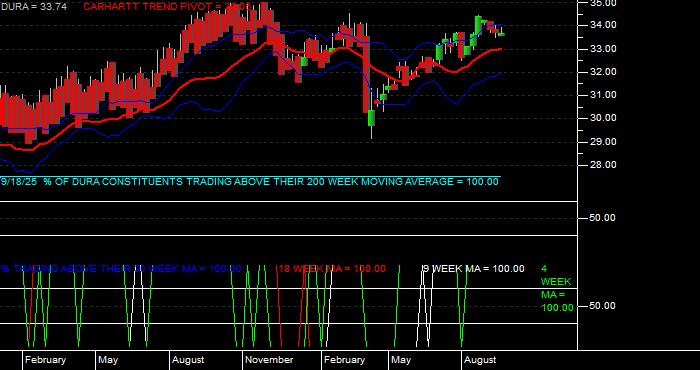Image resolution: width=700 pixels, height=370 pixels.
Task: Select the 35.00 price axis label
Action: pyautogui.click(x=603, y=3)
